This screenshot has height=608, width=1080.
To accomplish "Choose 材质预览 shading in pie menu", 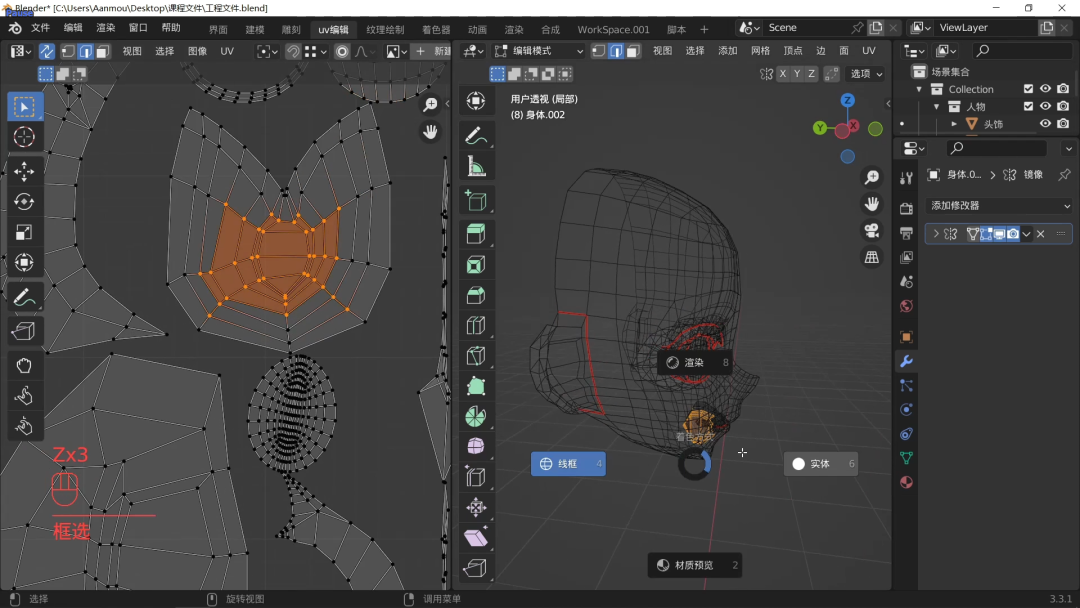I will click(695, 565).
